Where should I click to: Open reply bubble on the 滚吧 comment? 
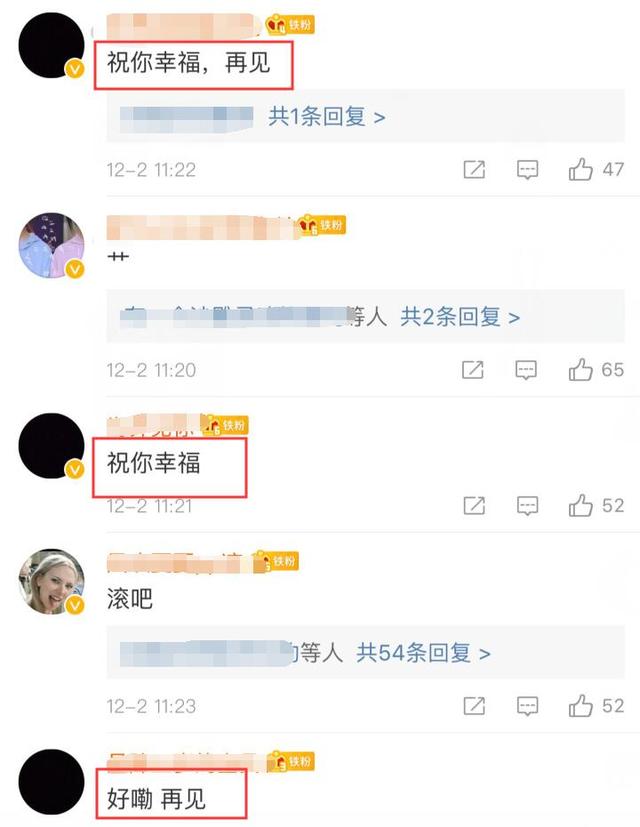(x=527, y=706)
